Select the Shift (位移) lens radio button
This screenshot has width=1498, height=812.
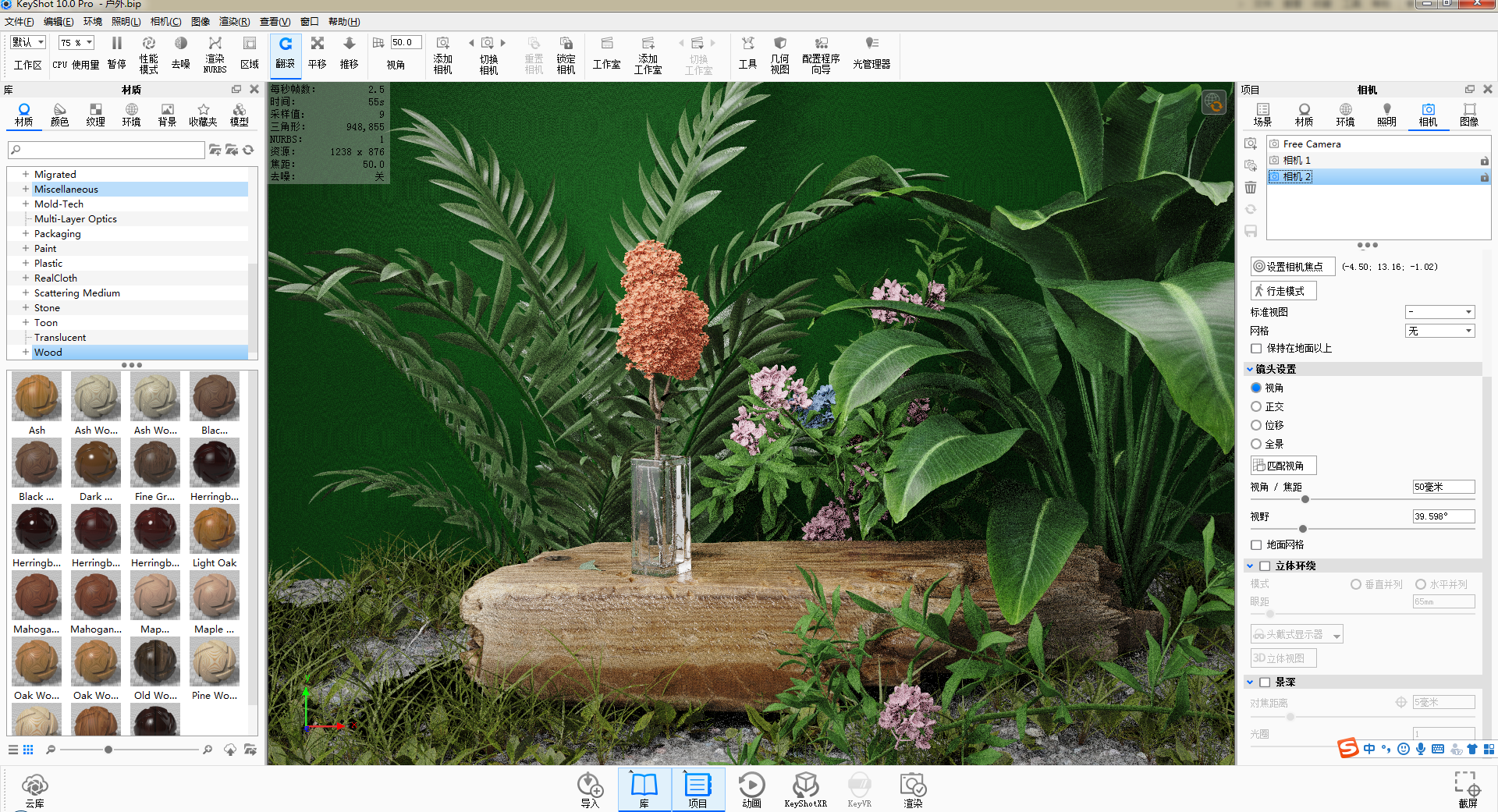1256,425
